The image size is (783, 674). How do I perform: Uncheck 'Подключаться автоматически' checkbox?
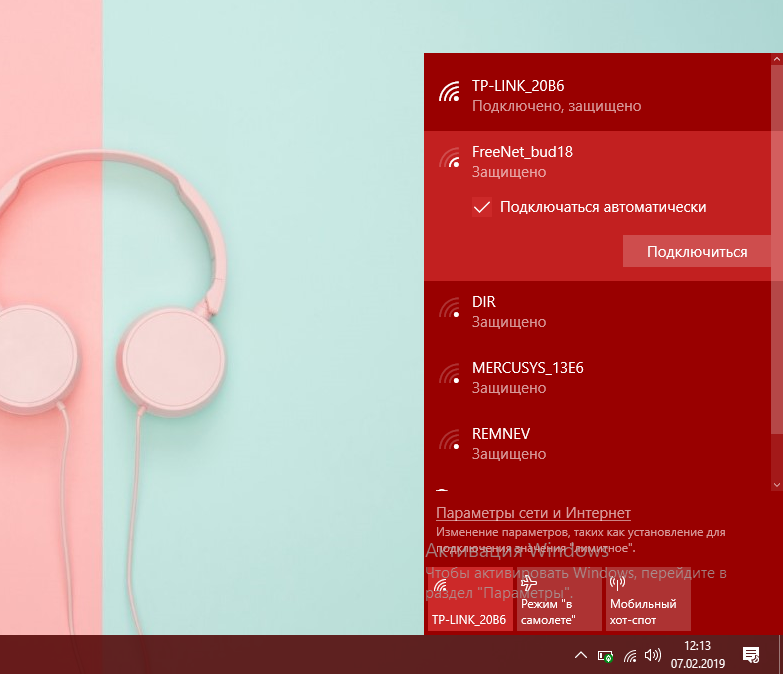pos(482,207)
